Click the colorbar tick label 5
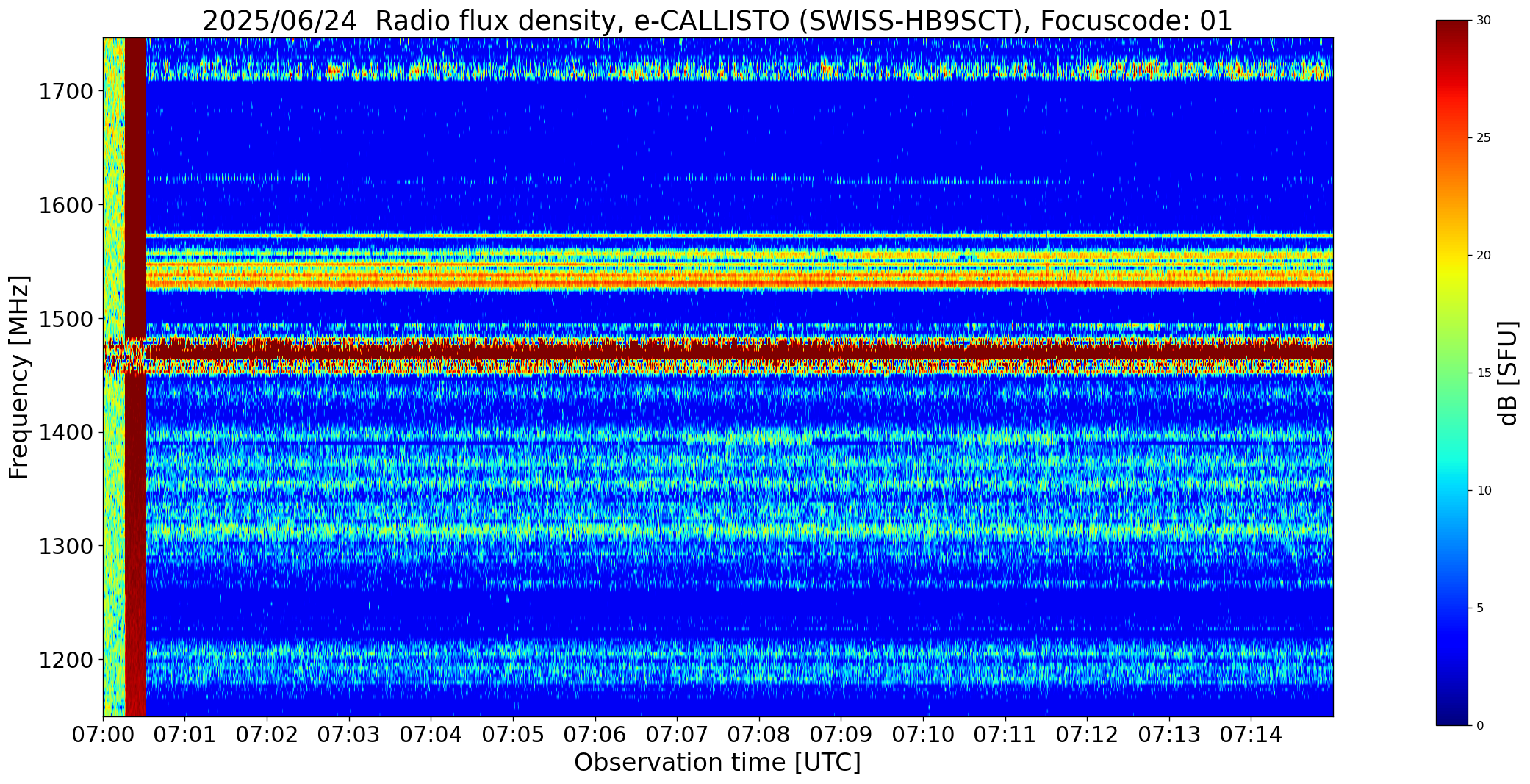The width and height of the screenshot is (1530, 784). [1481, 608]
